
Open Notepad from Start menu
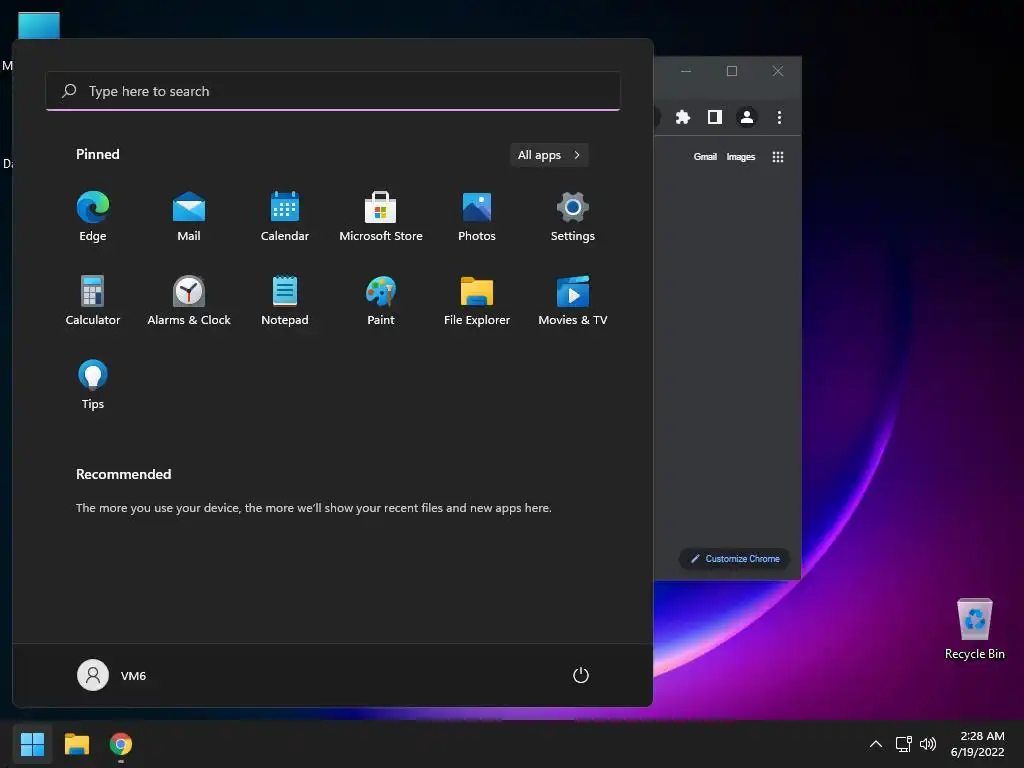pos(285,301)
